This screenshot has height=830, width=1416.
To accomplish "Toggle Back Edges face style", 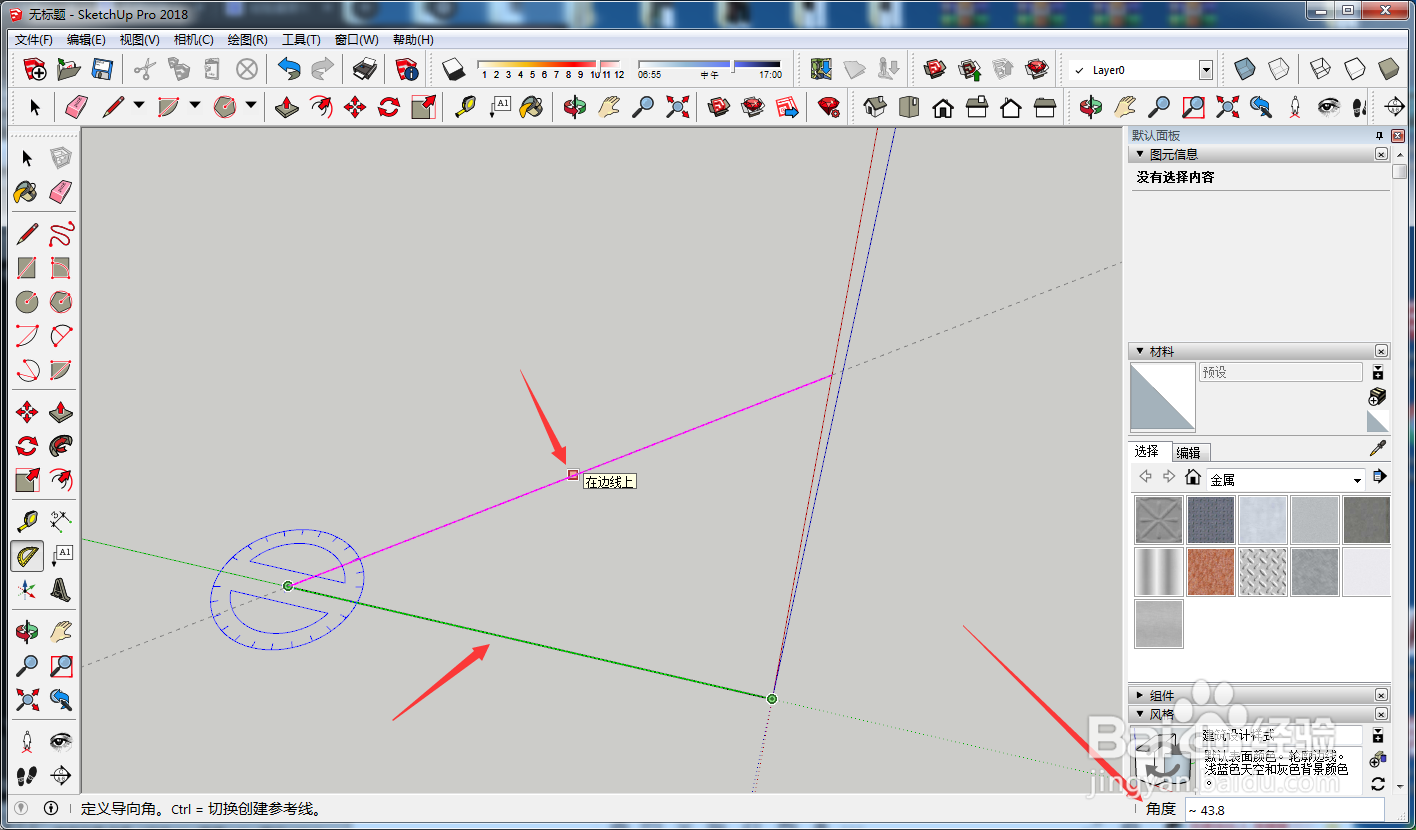I will click(1278, 69).
